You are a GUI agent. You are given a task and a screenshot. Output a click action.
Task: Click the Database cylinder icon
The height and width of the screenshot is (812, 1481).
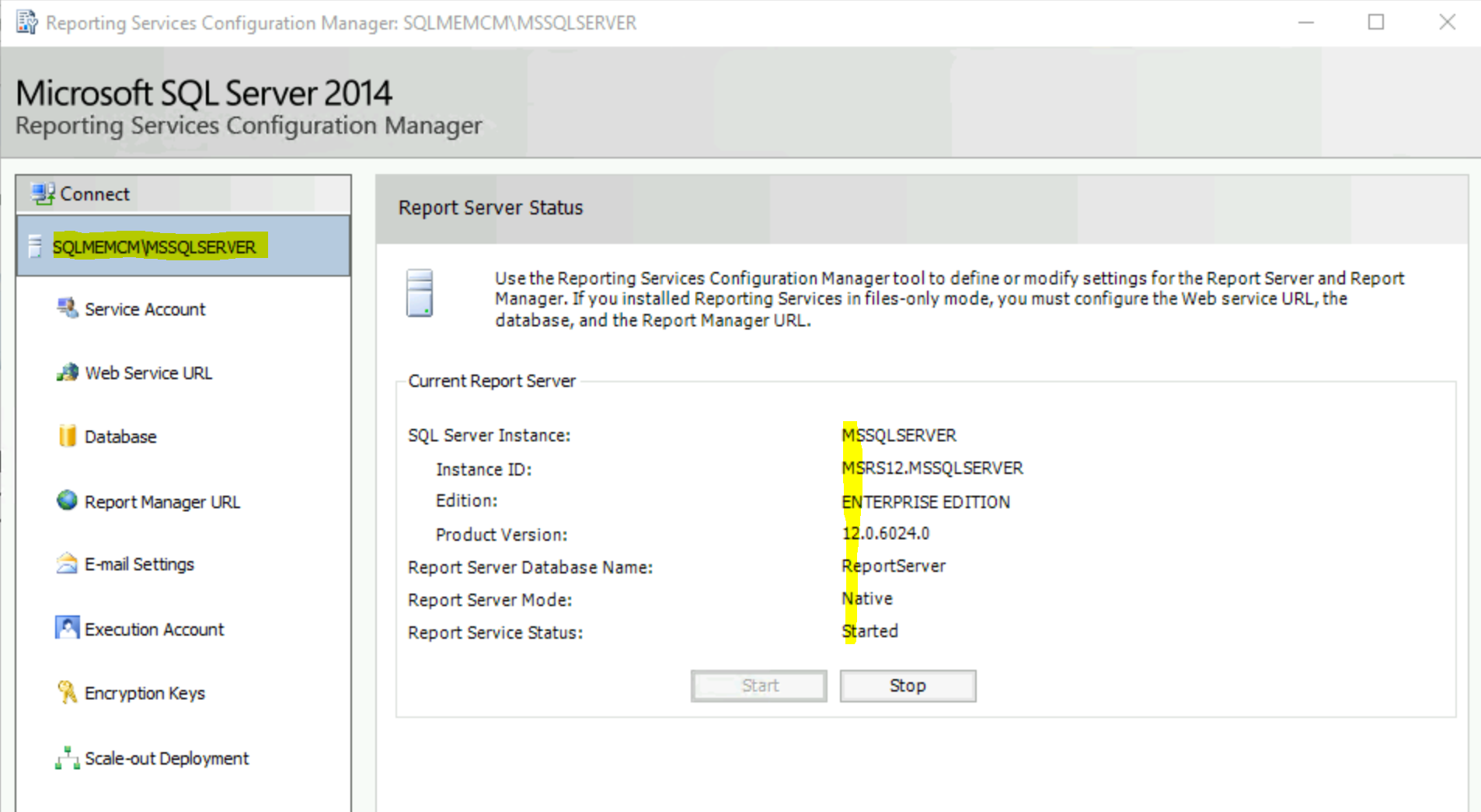68,436
